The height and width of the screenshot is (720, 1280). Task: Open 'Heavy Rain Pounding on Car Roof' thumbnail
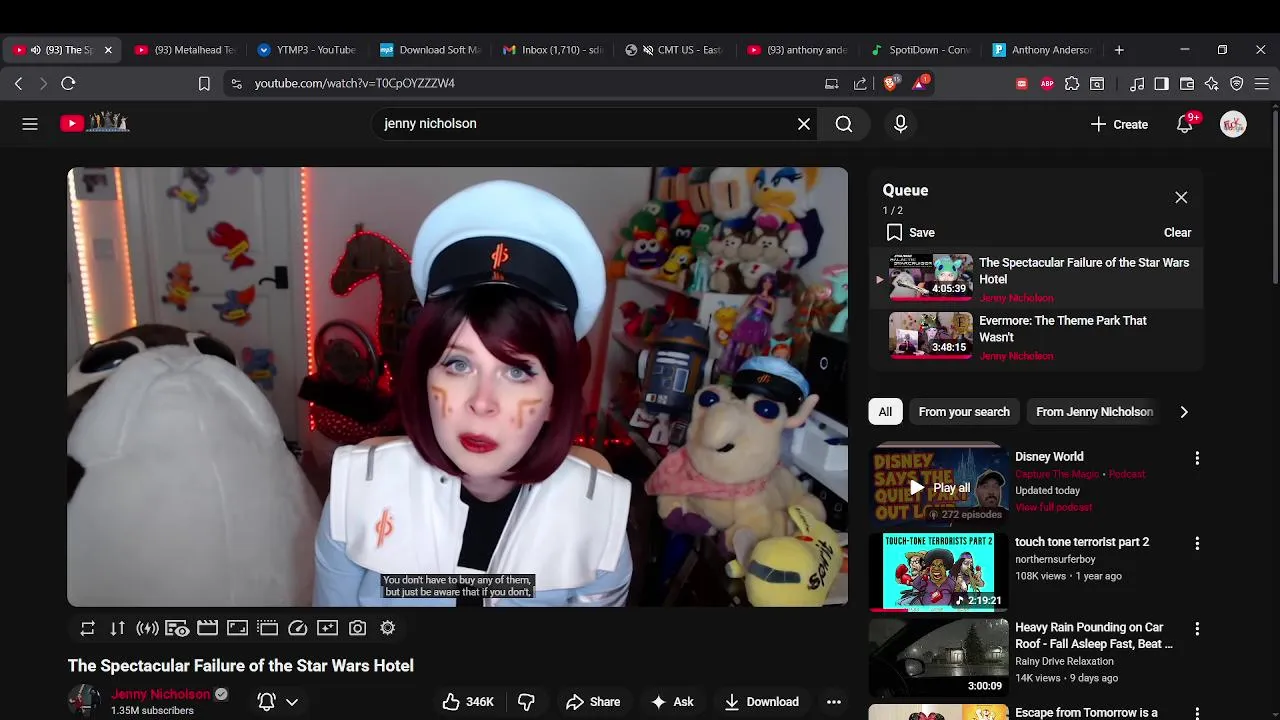tap(938, 656)
